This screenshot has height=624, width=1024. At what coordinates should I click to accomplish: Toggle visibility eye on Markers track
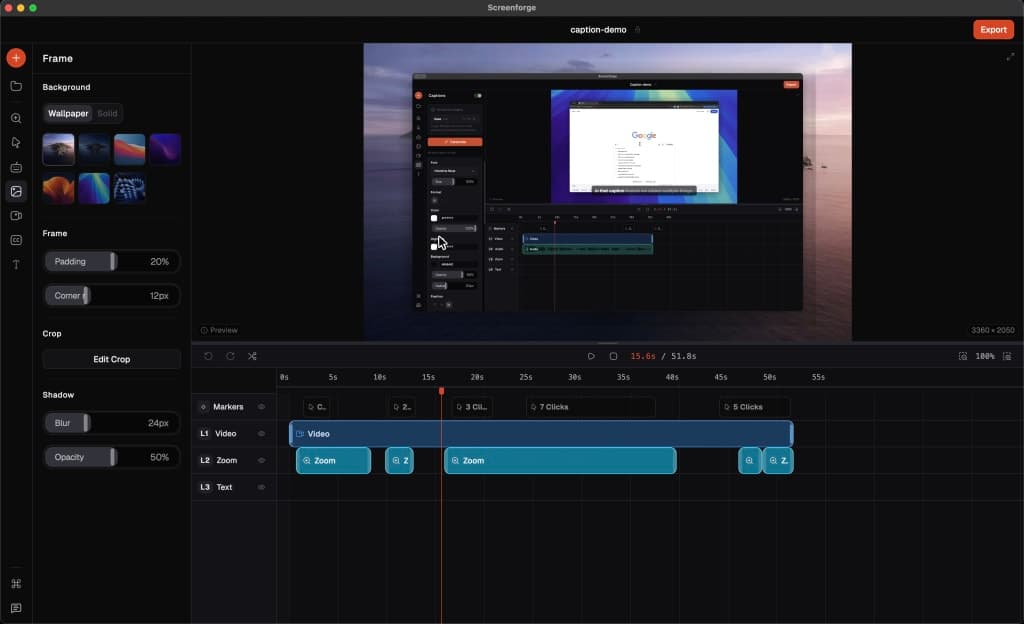point(261,407)
